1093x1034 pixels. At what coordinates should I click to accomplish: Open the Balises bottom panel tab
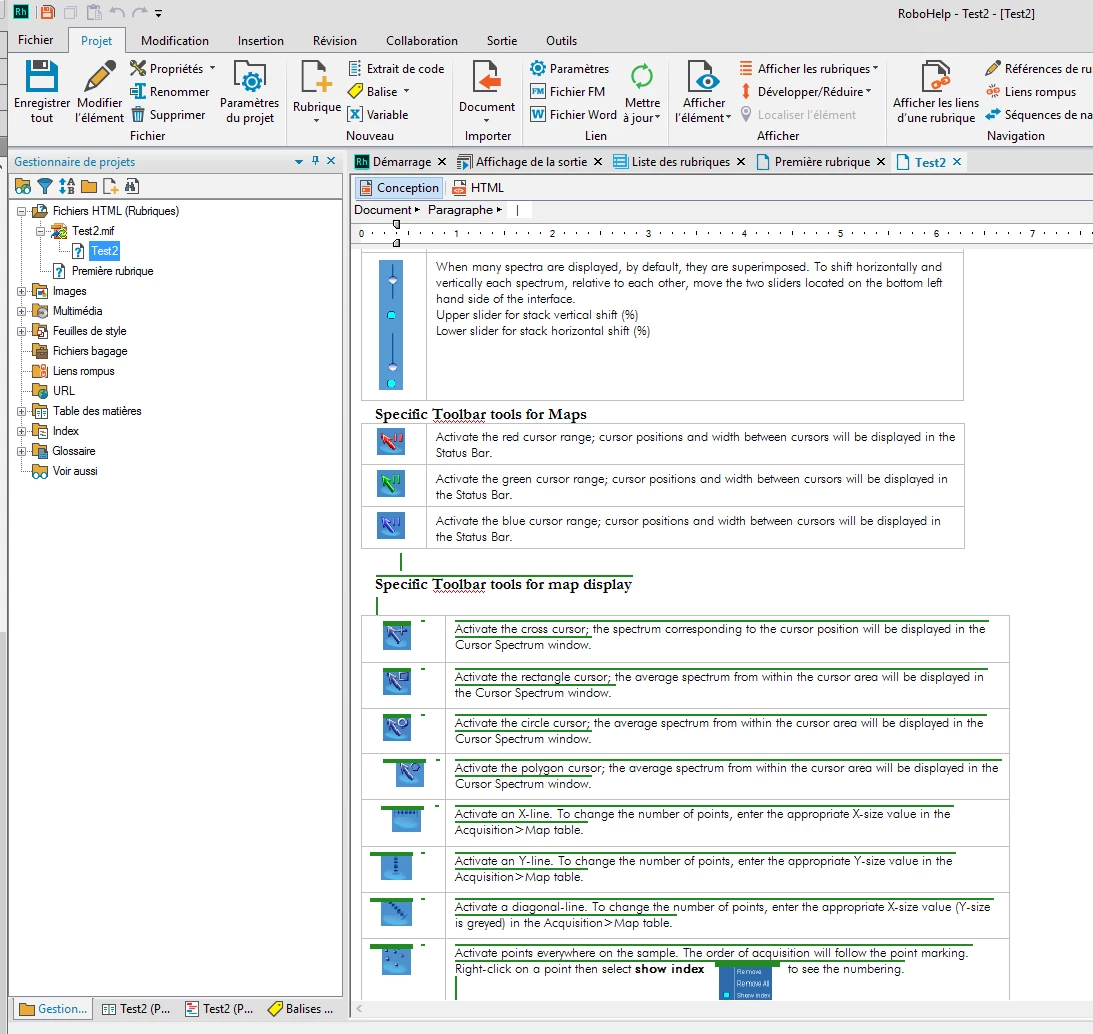point(301,1009)
